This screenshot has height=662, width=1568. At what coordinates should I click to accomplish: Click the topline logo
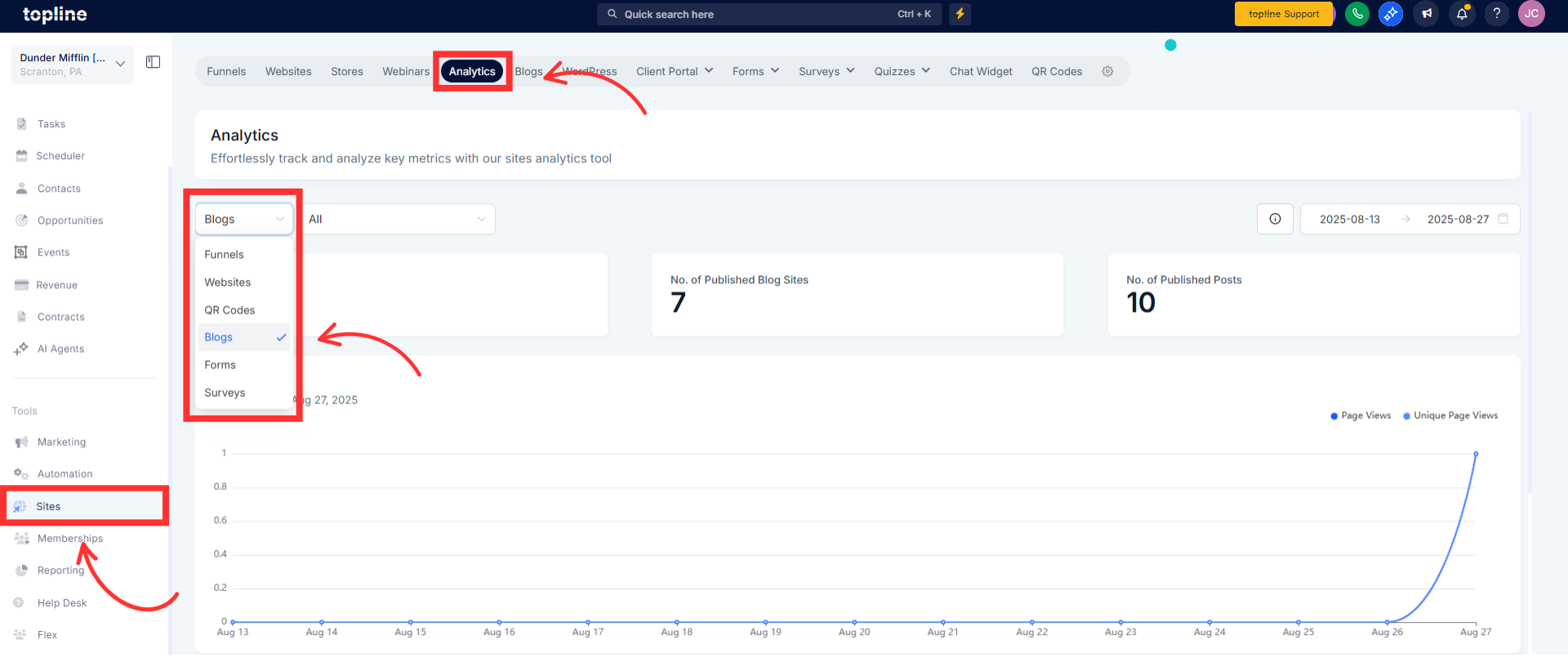(x=55, y=15)
